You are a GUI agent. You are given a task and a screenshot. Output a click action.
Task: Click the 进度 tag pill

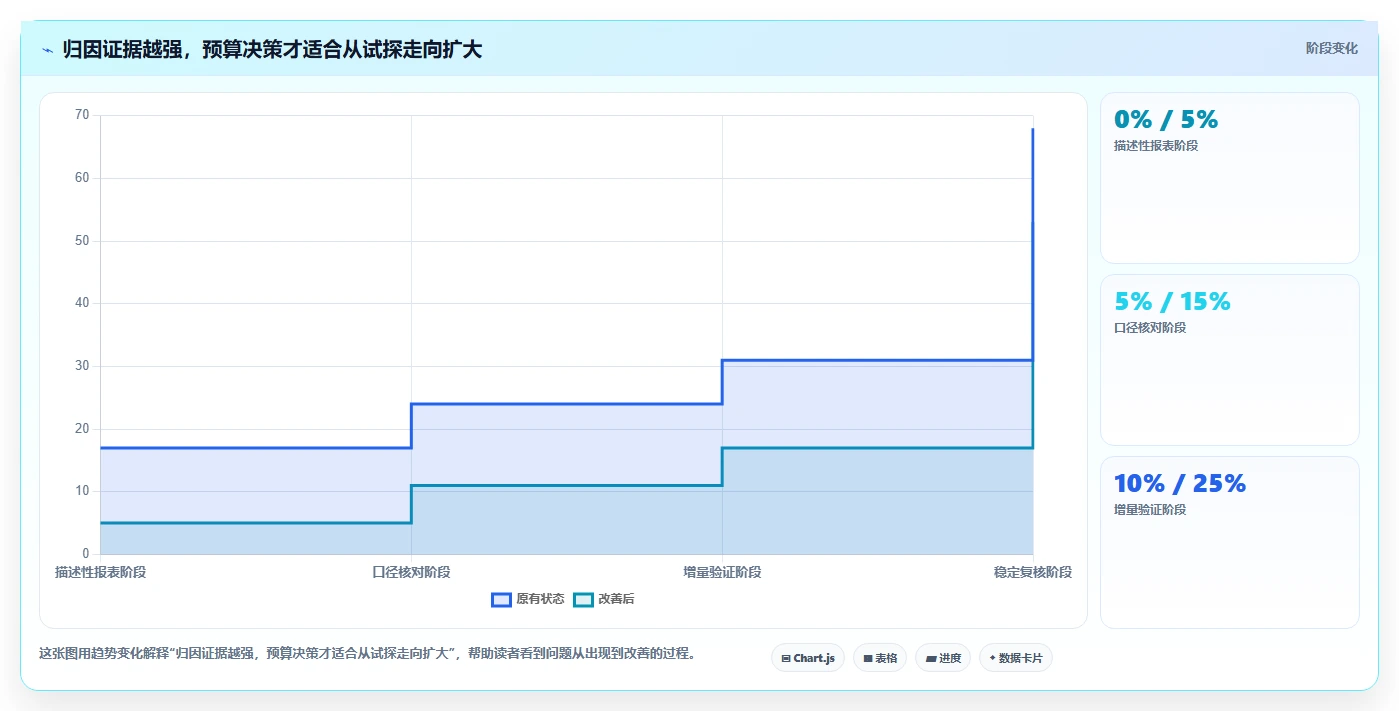tap(943, 658)
